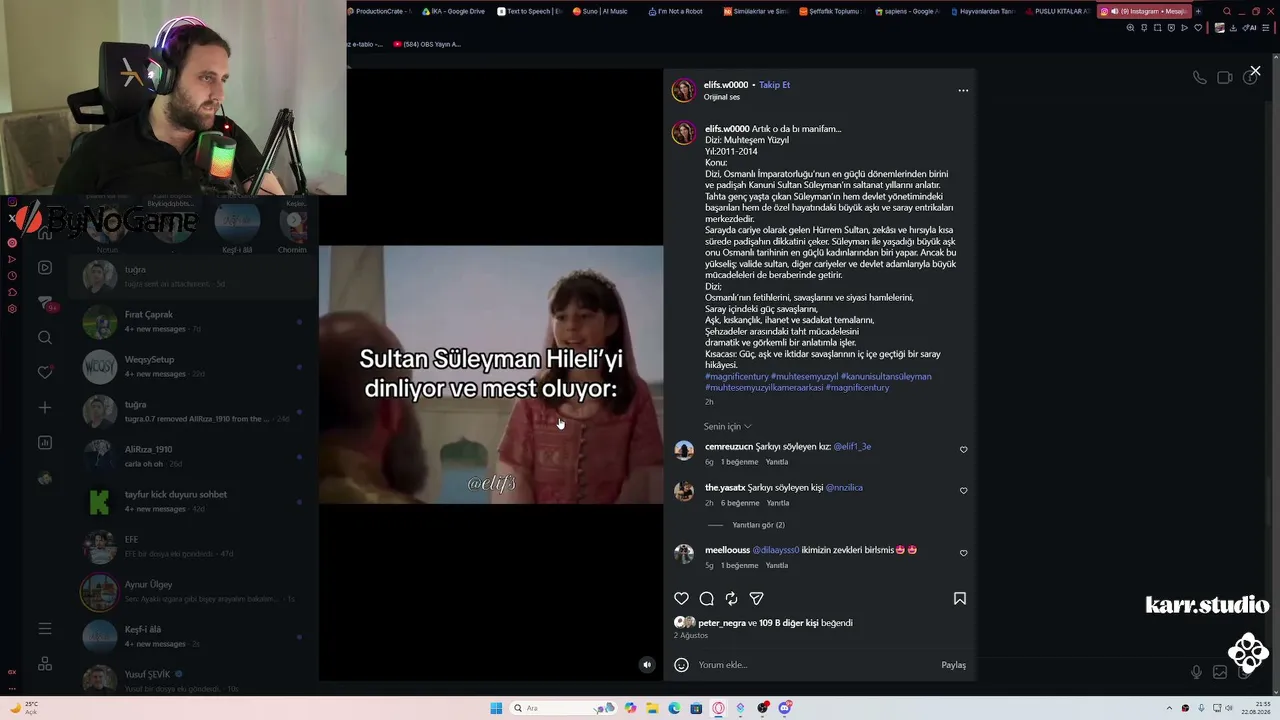Open a new browser tab

point(1198,11)
